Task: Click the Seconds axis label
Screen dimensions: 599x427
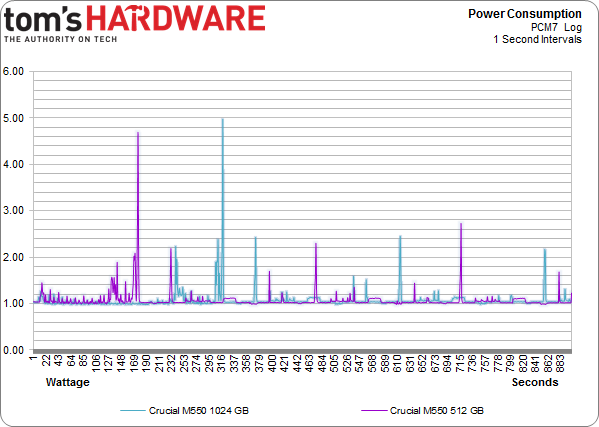Action: coord(535,382)
